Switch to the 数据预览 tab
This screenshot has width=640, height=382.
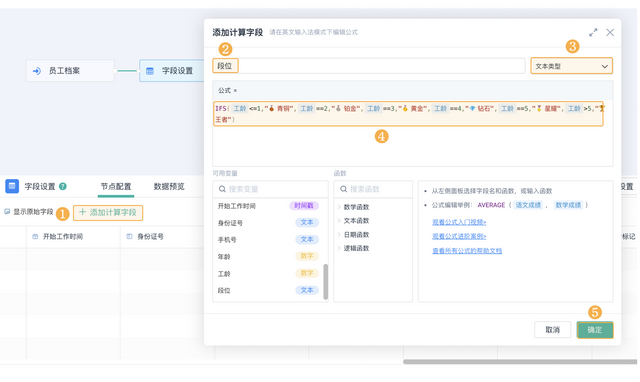(x=169, y=187)
